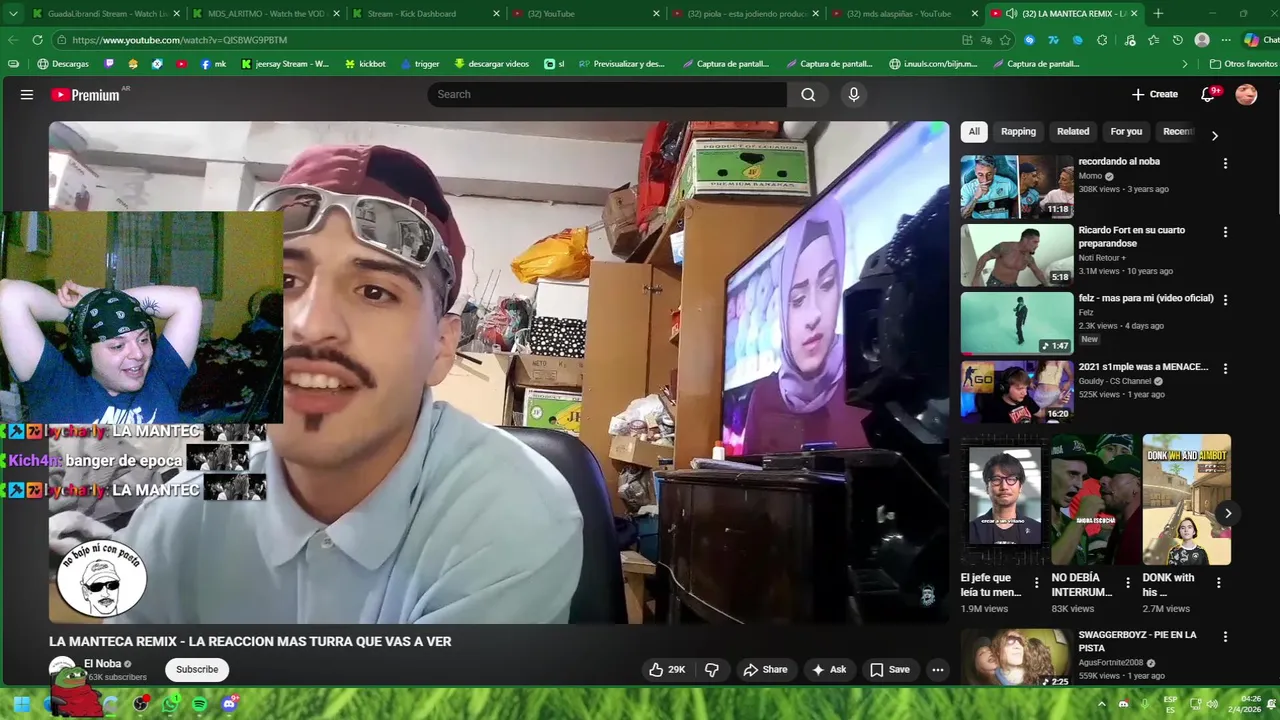Screen dimensions: 1280x720
Task: Open the account avatar menu
Action: (x=1246, y=94)
